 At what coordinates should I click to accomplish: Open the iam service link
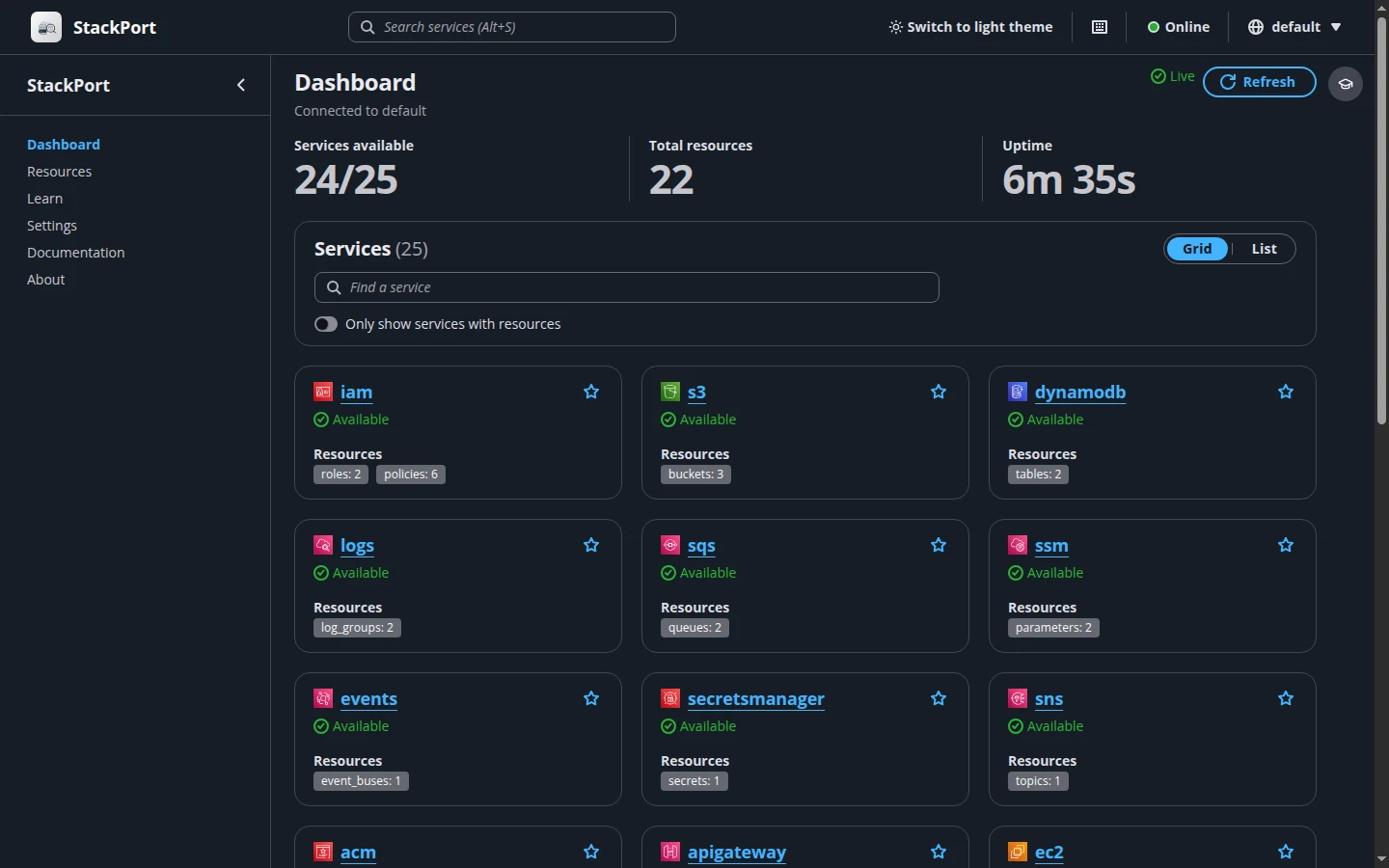click(x=357, y=393)
